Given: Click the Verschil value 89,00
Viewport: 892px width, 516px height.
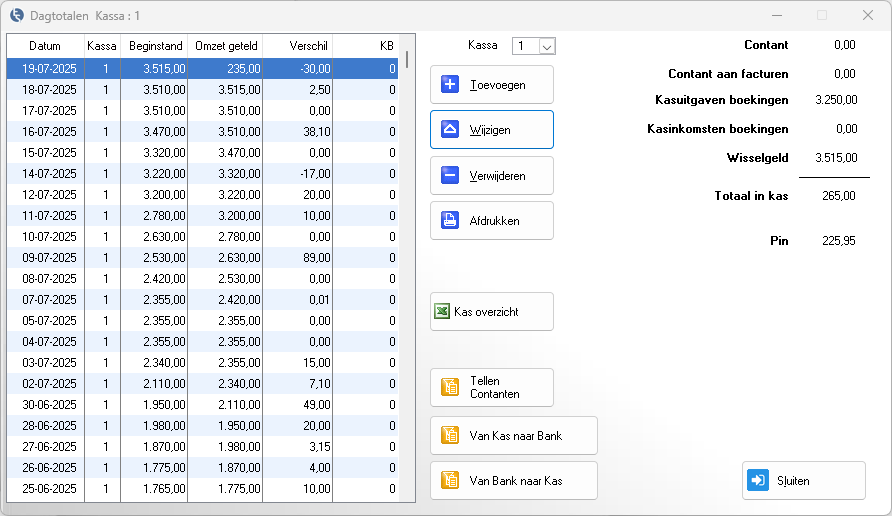Looking at the screenshot, I should pos(317,258).
